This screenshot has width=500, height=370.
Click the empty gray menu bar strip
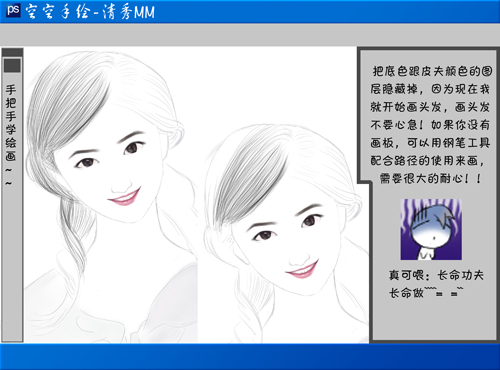coord(250,35)
